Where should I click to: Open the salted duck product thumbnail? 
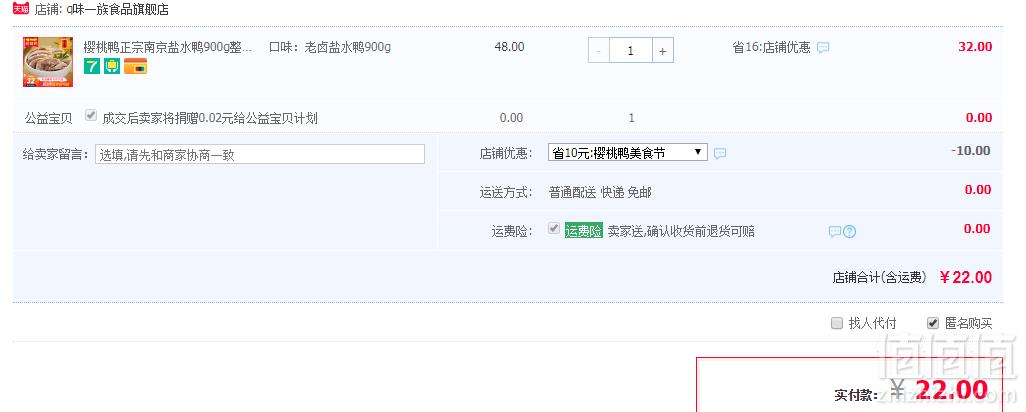click(x=48, y=61)
